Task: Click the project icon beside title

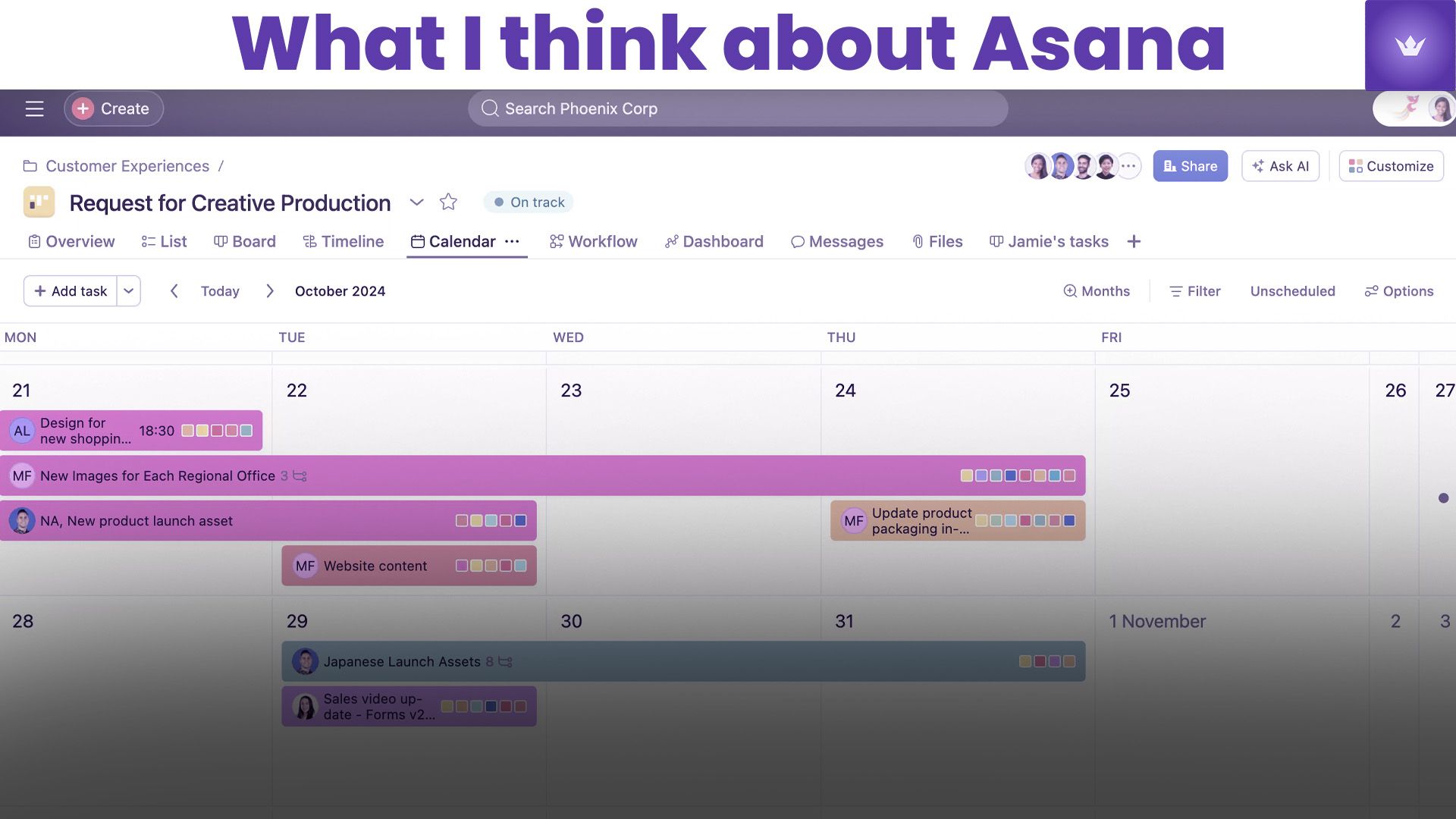Action: coord(39,202)
